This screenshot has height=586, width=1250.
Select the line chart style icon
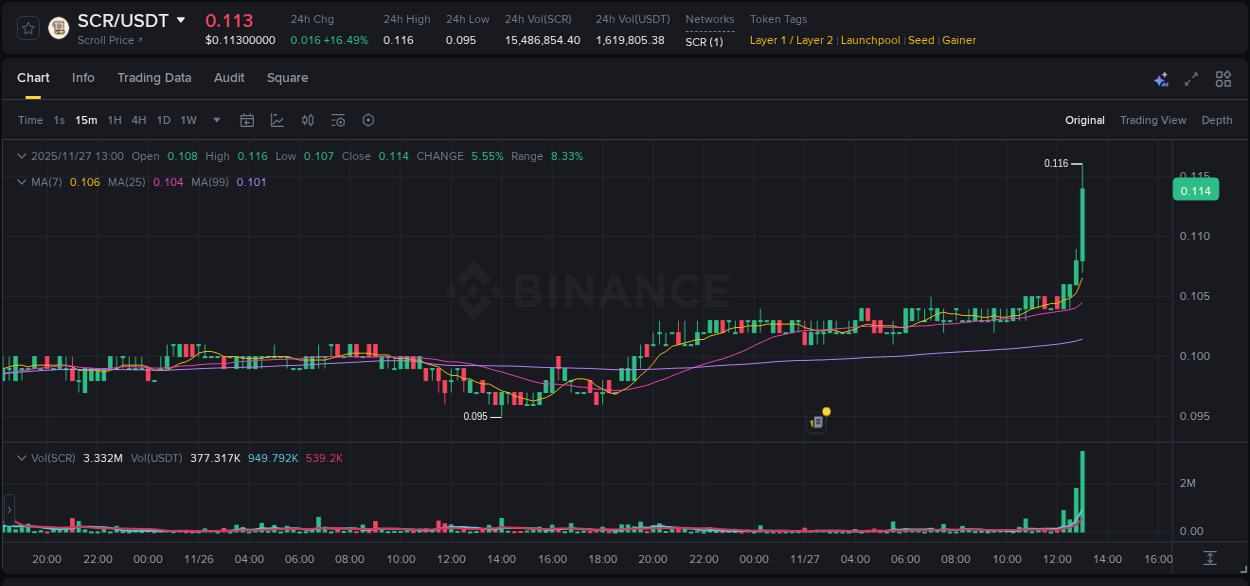point(277,120)
